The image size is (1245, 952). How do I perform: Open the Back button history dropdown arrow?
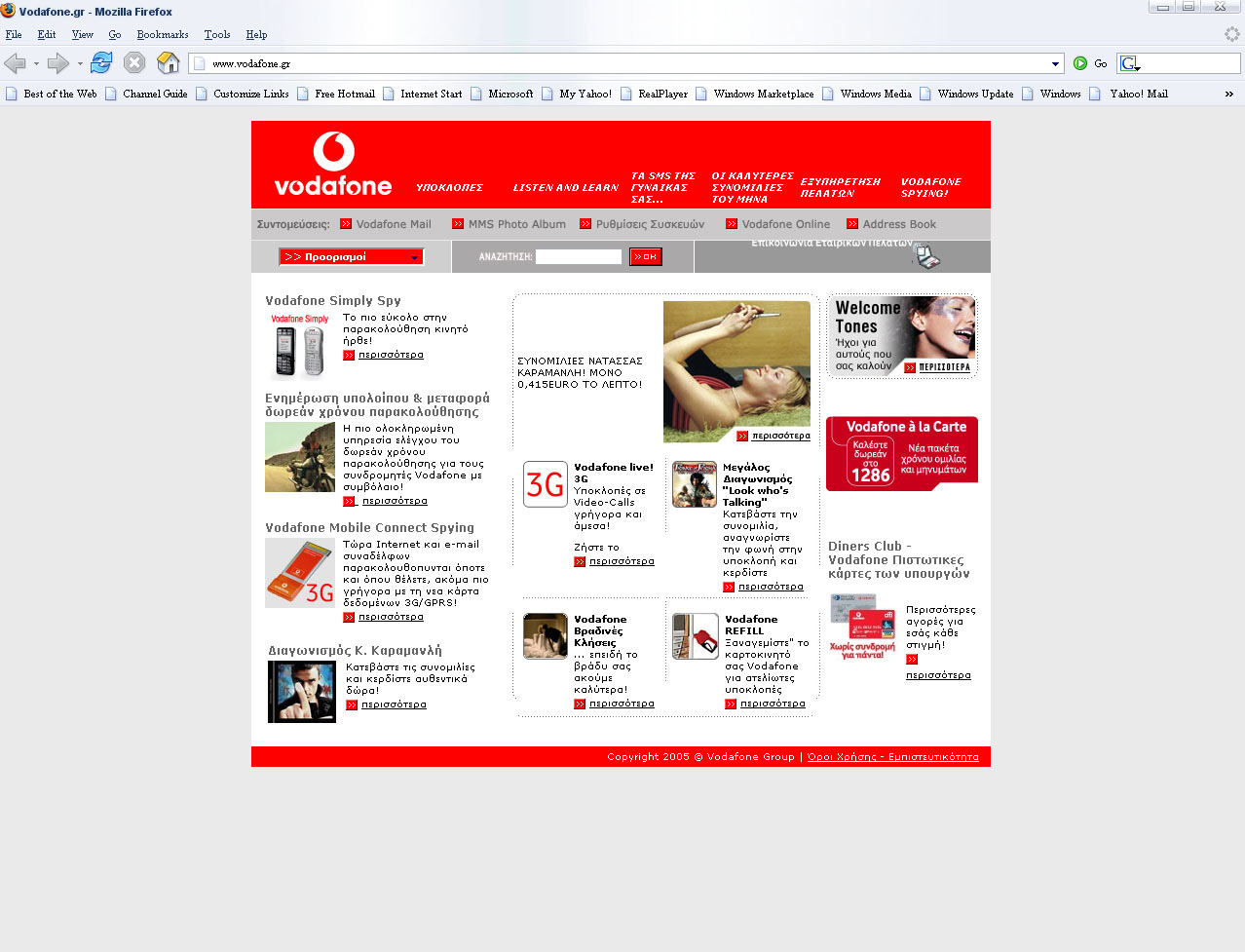click(x=36, y=63)
